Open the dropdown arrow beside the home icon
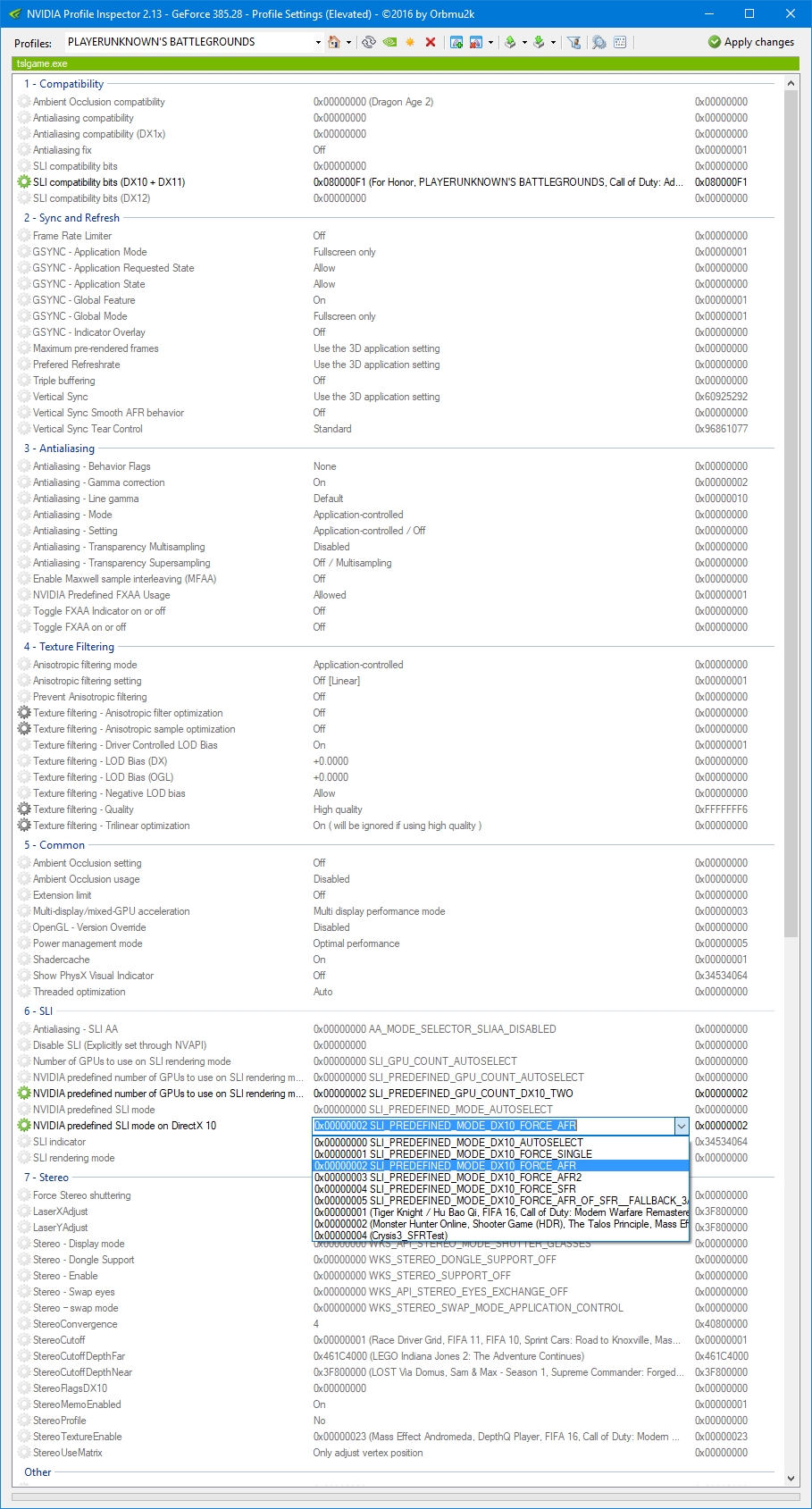 click(x=348, y=42)
